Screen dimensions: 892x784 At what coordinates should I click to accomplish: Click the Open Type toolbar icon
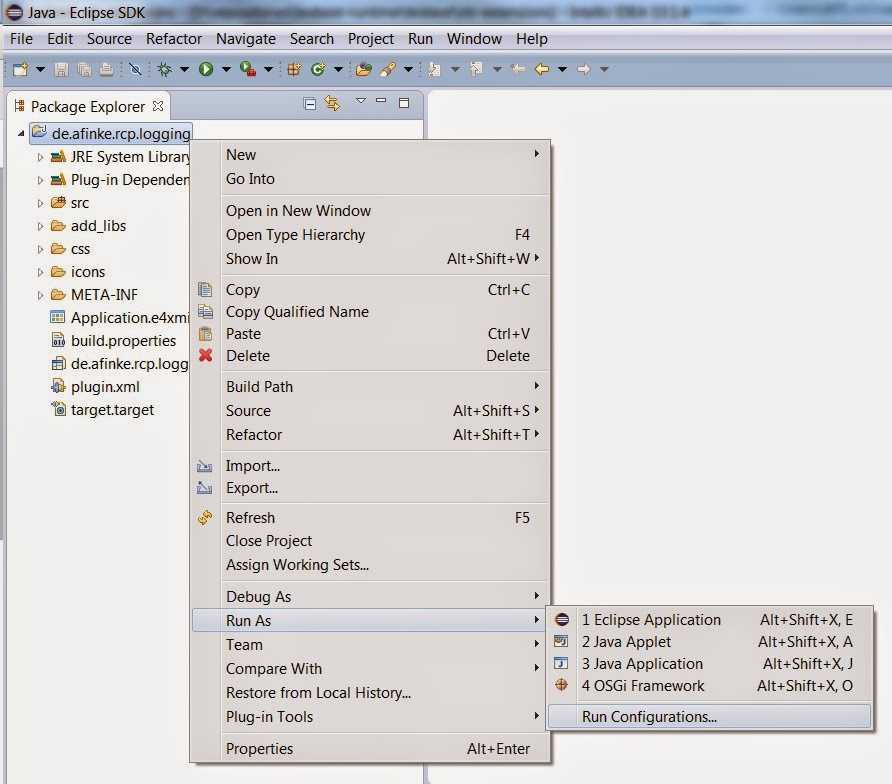(x=364, y=69)
